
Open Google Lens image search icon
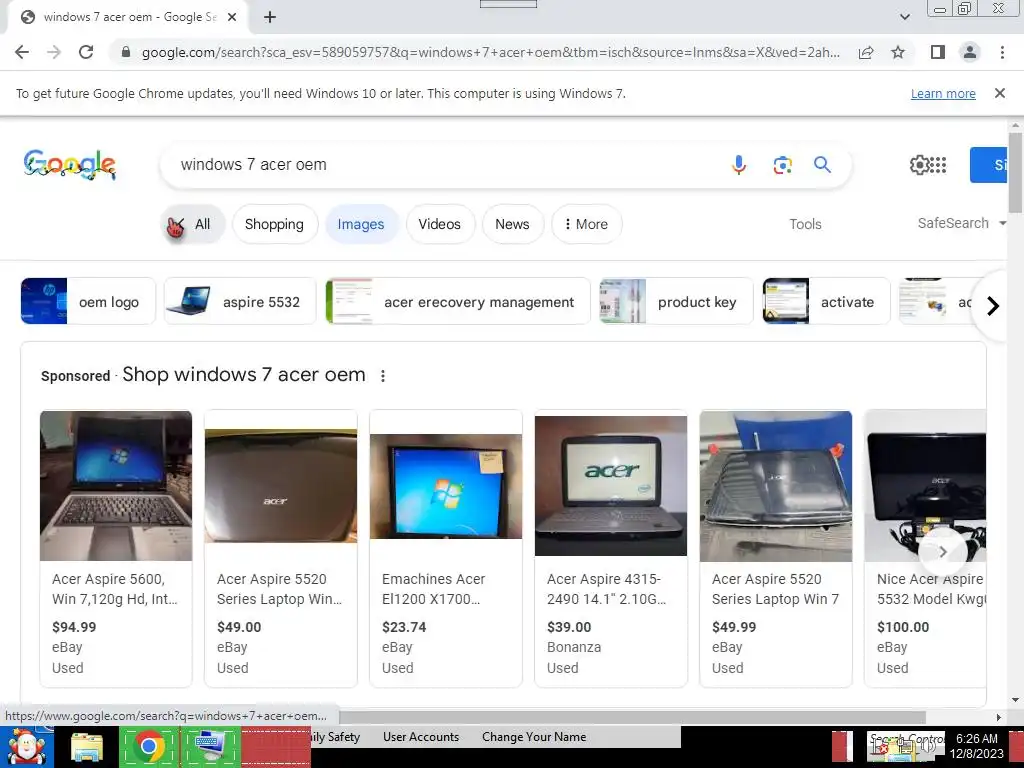pos(782,165)
